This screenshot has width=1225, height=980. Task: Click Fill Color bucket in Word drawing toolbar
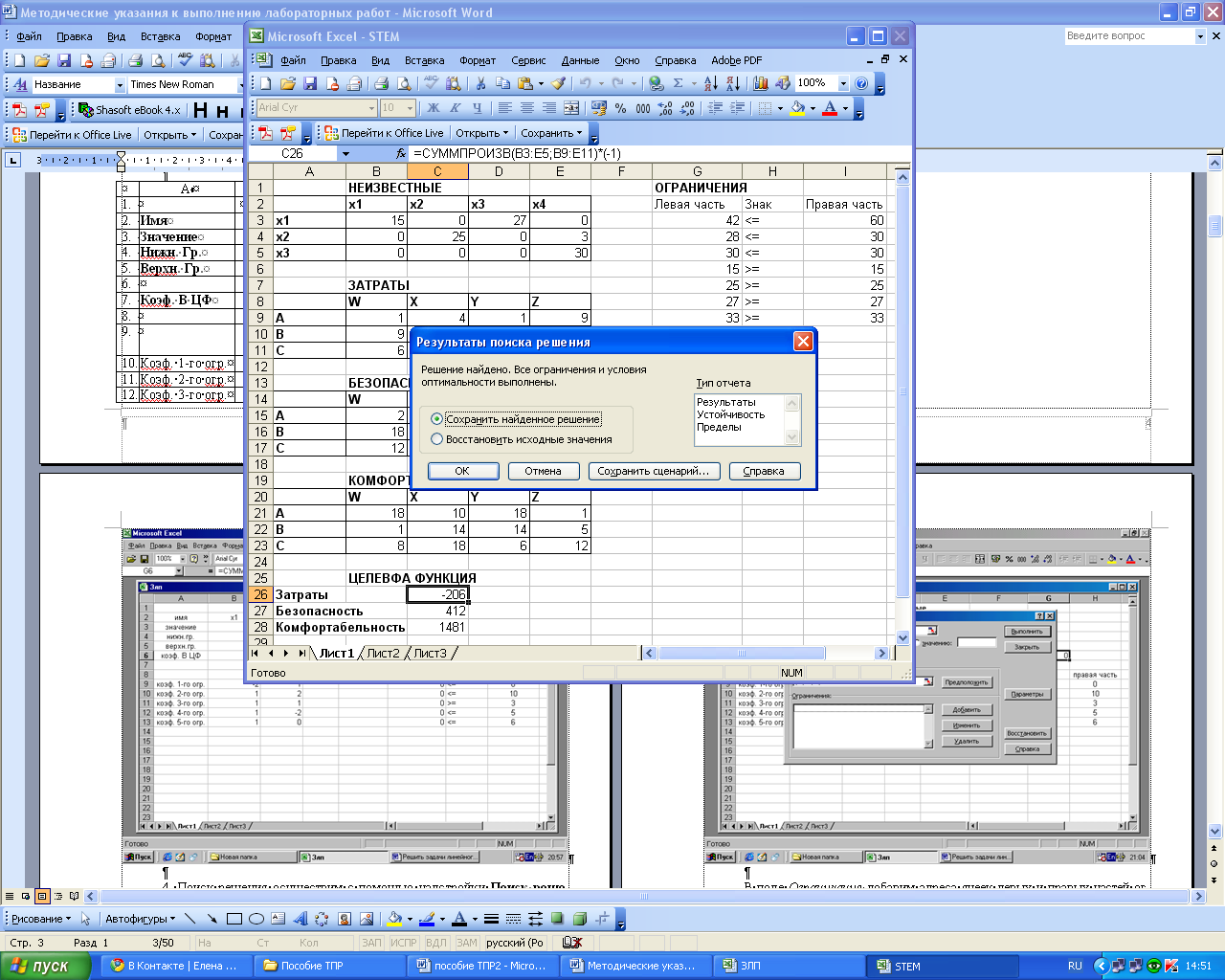(x=394, y=919)
